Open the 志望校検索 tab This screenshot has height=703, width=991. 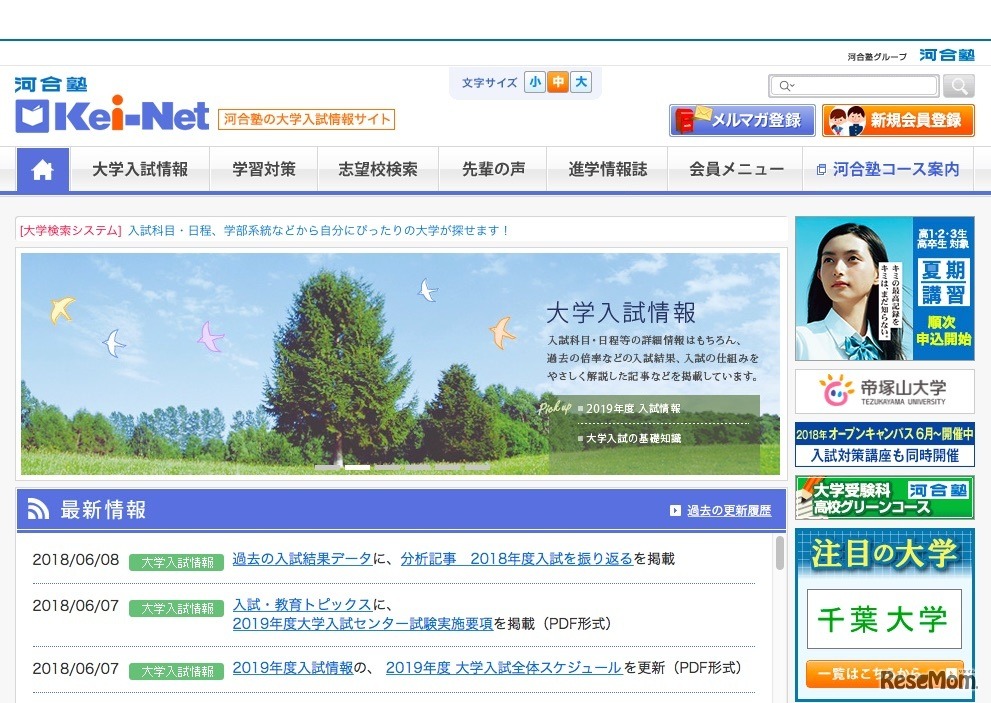[378, 169]
